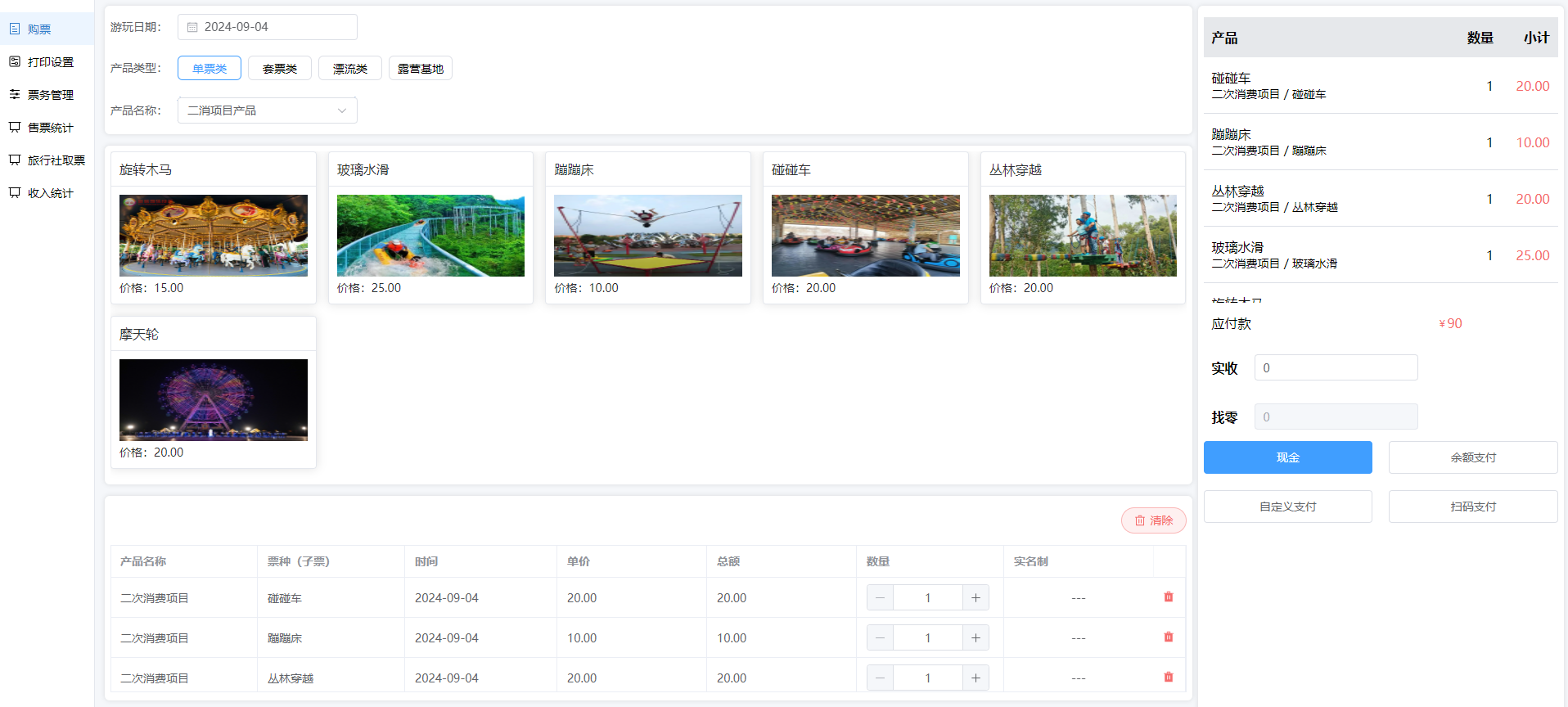The width and height of the screenshot is (1568, 707).
Task: Select 玻璃水滑 item in cart list
Action: (x=1381, y=254)
